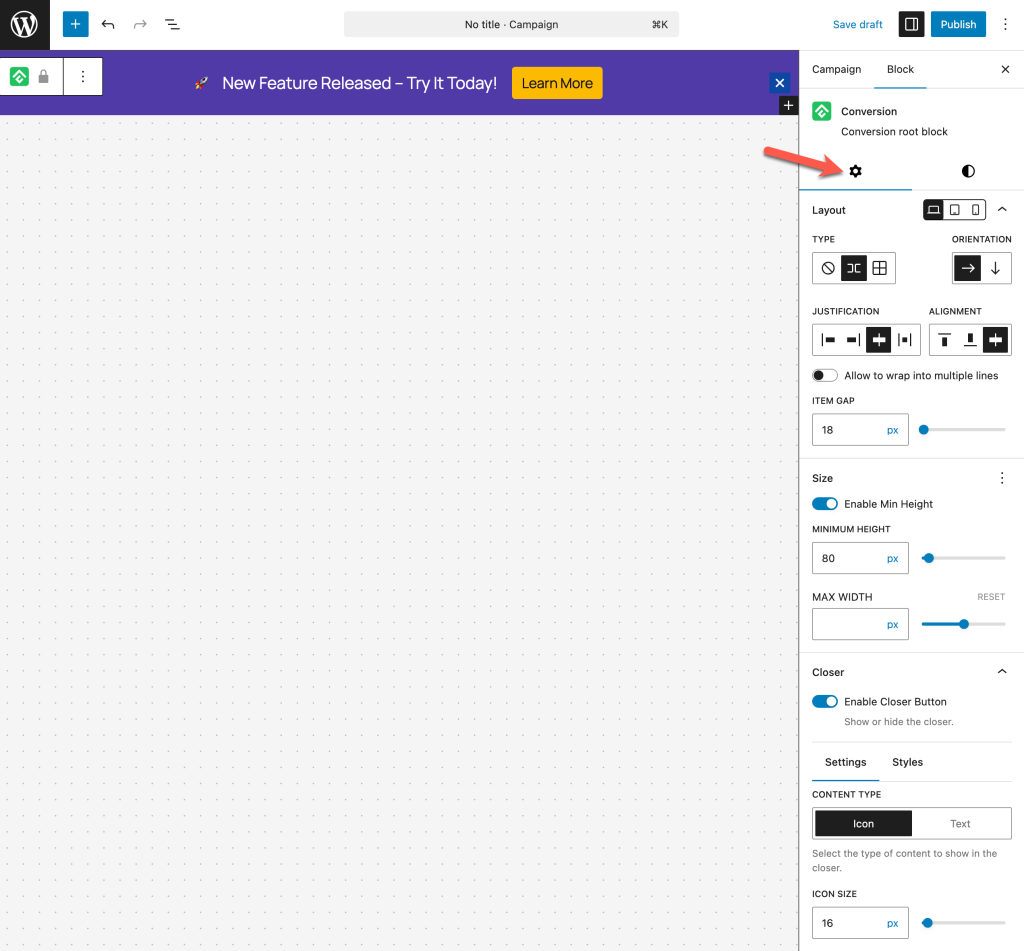The height and width of the screenshot is (951, 1024).
Task: Collapse the Layout section chevron
Action: click(x=1002, y=210)
